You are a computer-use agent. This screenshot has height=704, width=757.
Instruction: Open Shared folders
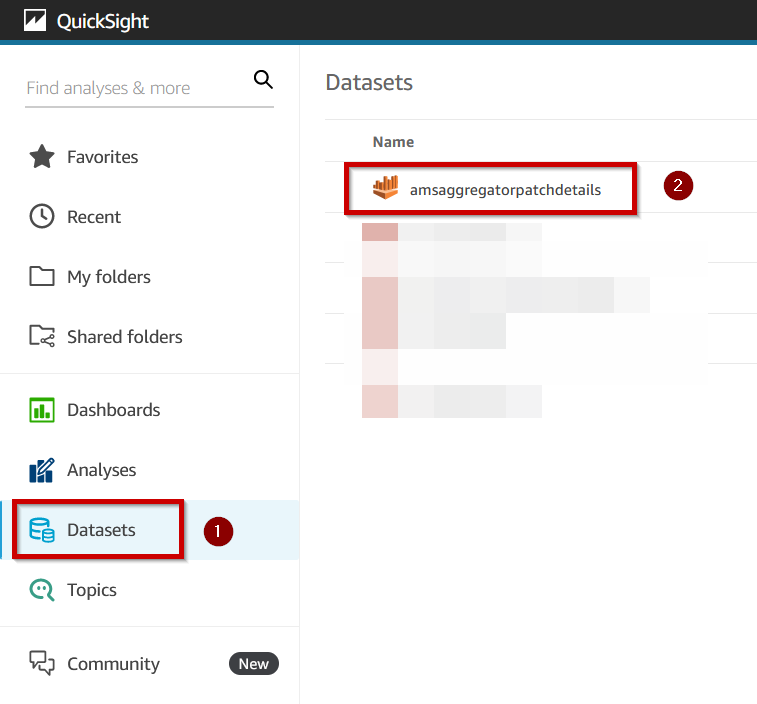click(x=125, y=337)
